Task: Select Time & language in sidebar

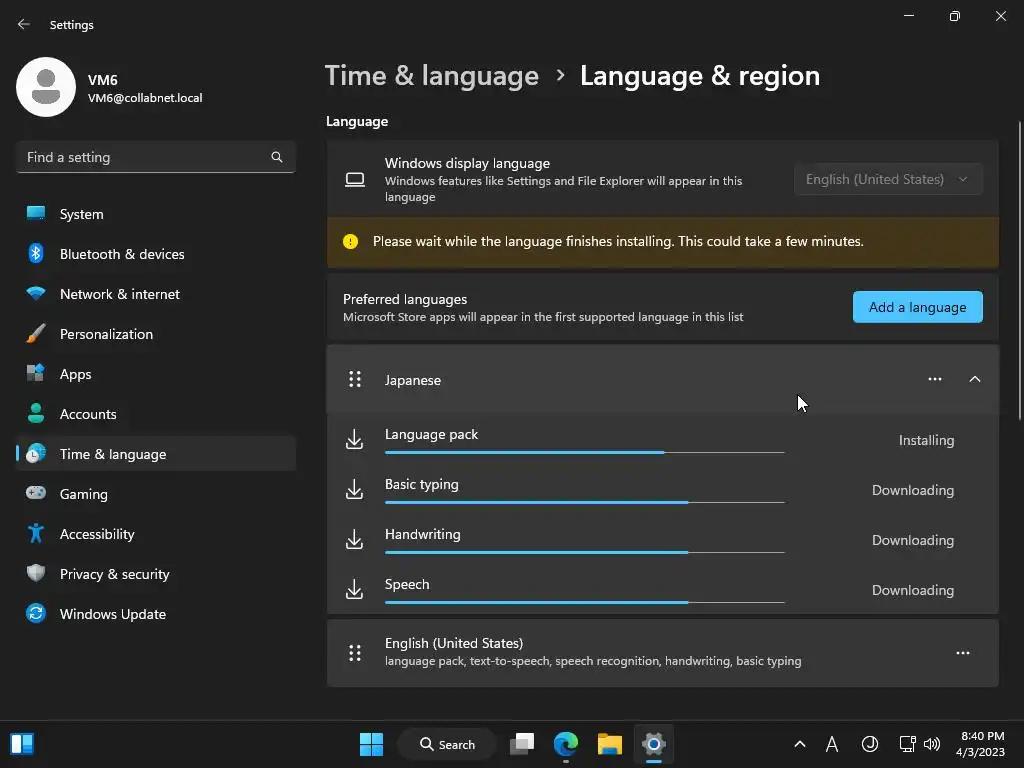Action: [x=156, y=453]
